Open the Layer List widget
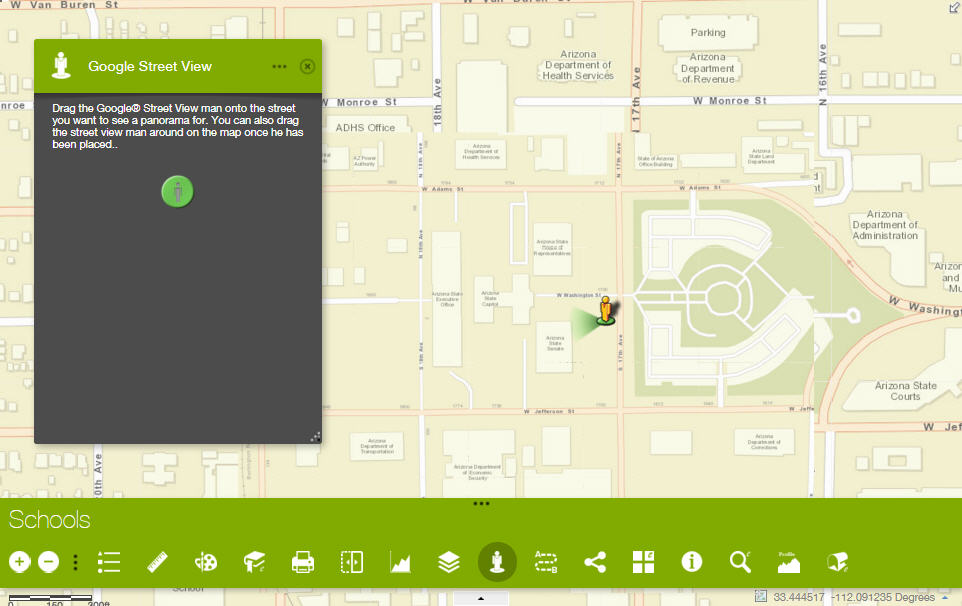This screenshot has width=962, height=606. coord(448,562)
